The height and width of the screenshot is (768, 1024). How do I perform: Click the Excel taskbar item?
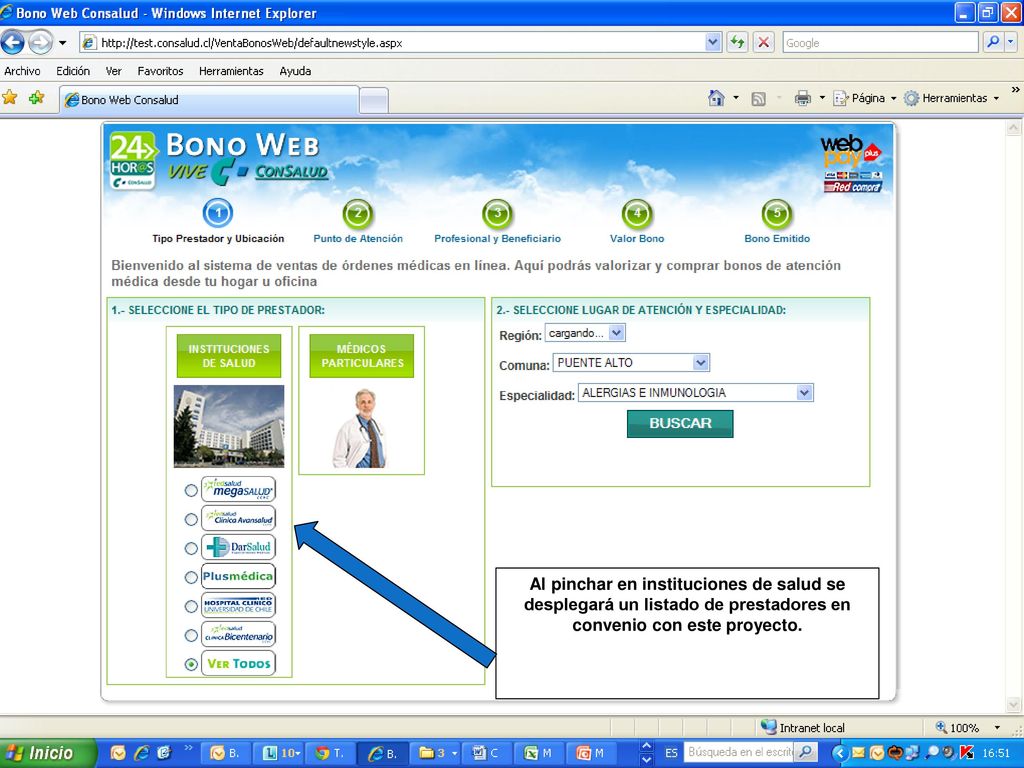[x=540, y=753]
